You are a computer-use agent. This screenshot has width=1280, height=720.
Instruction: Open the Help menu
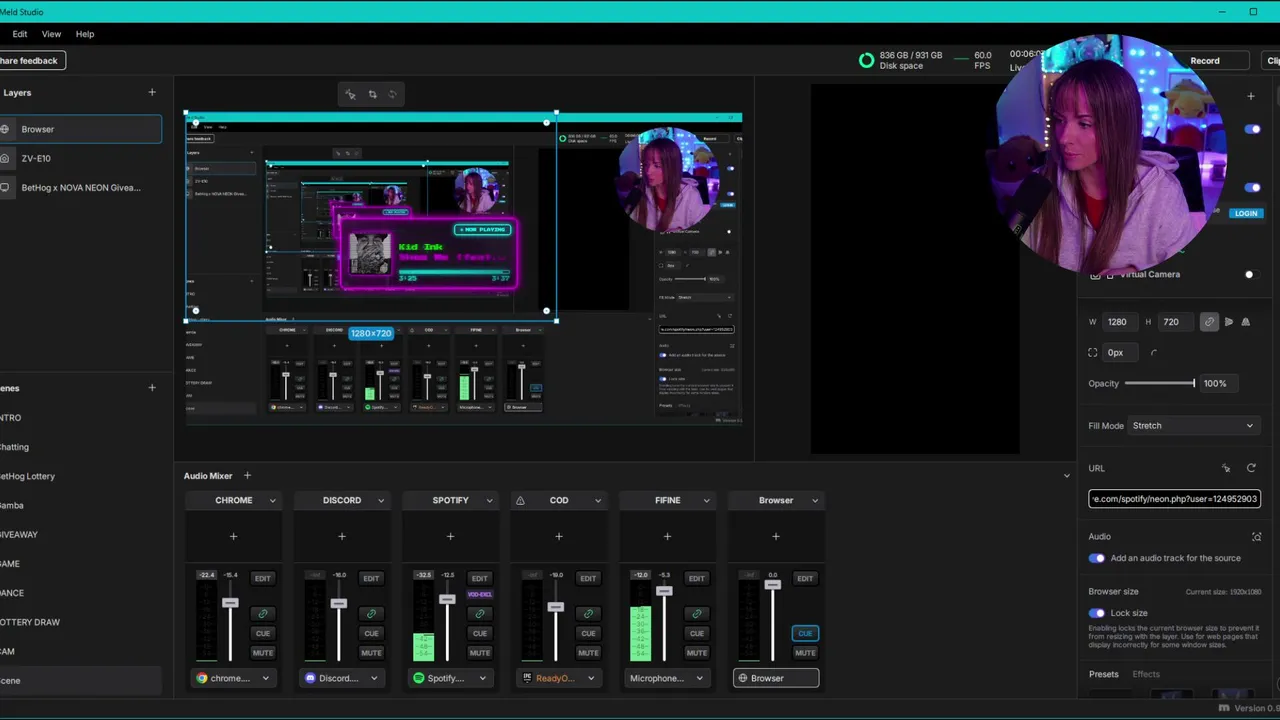click(x=85, y=34)
